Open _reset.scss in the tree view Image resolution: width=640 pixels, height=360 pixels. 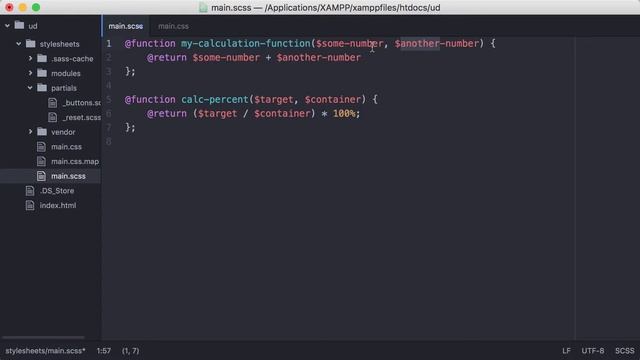tap(82, 118)
